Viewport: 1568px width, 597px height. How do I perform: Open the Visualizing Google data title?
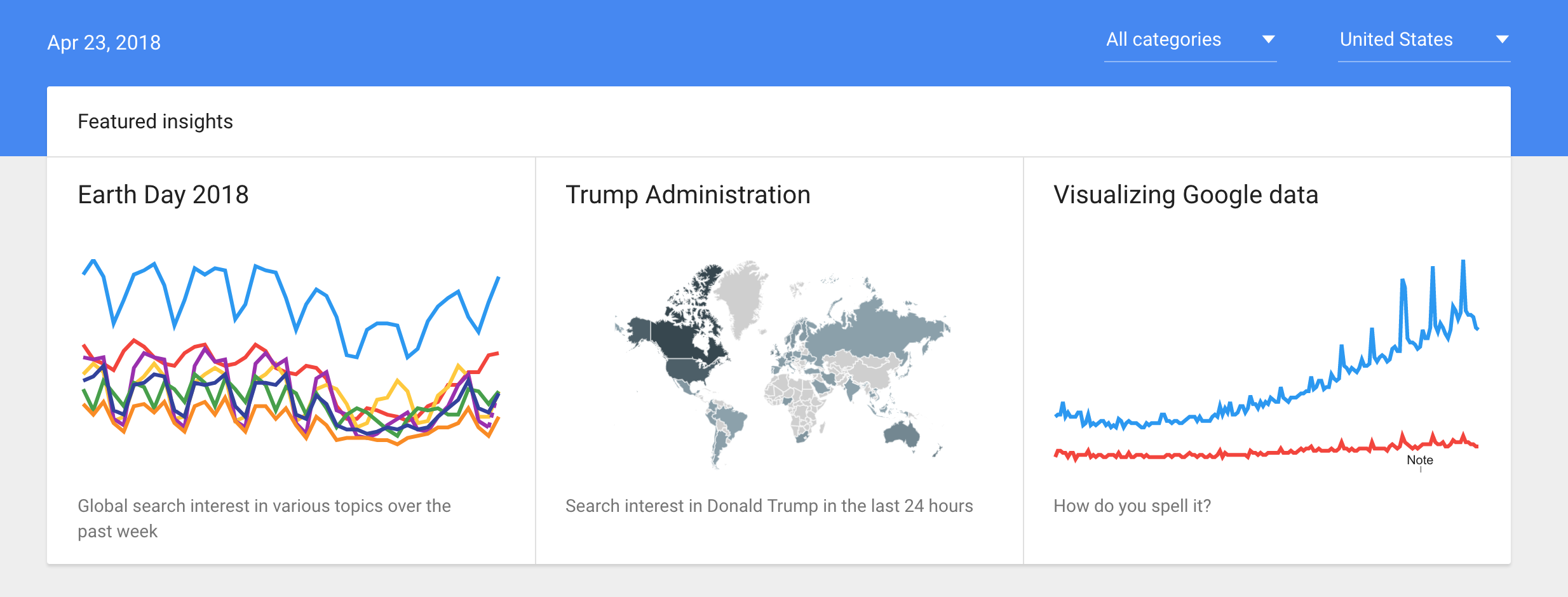pos(1186,195)
